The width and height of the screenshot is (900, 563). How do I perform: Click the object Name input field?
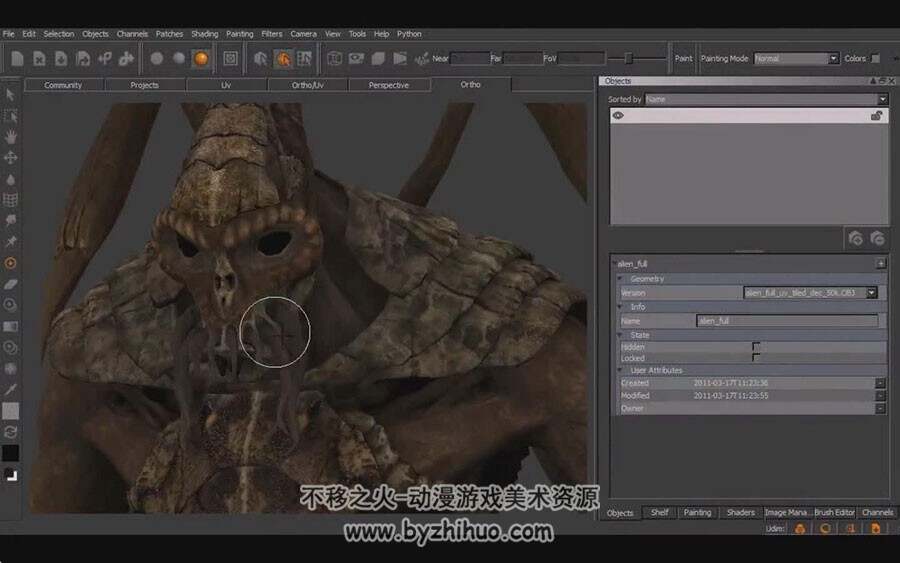point(787,321)
